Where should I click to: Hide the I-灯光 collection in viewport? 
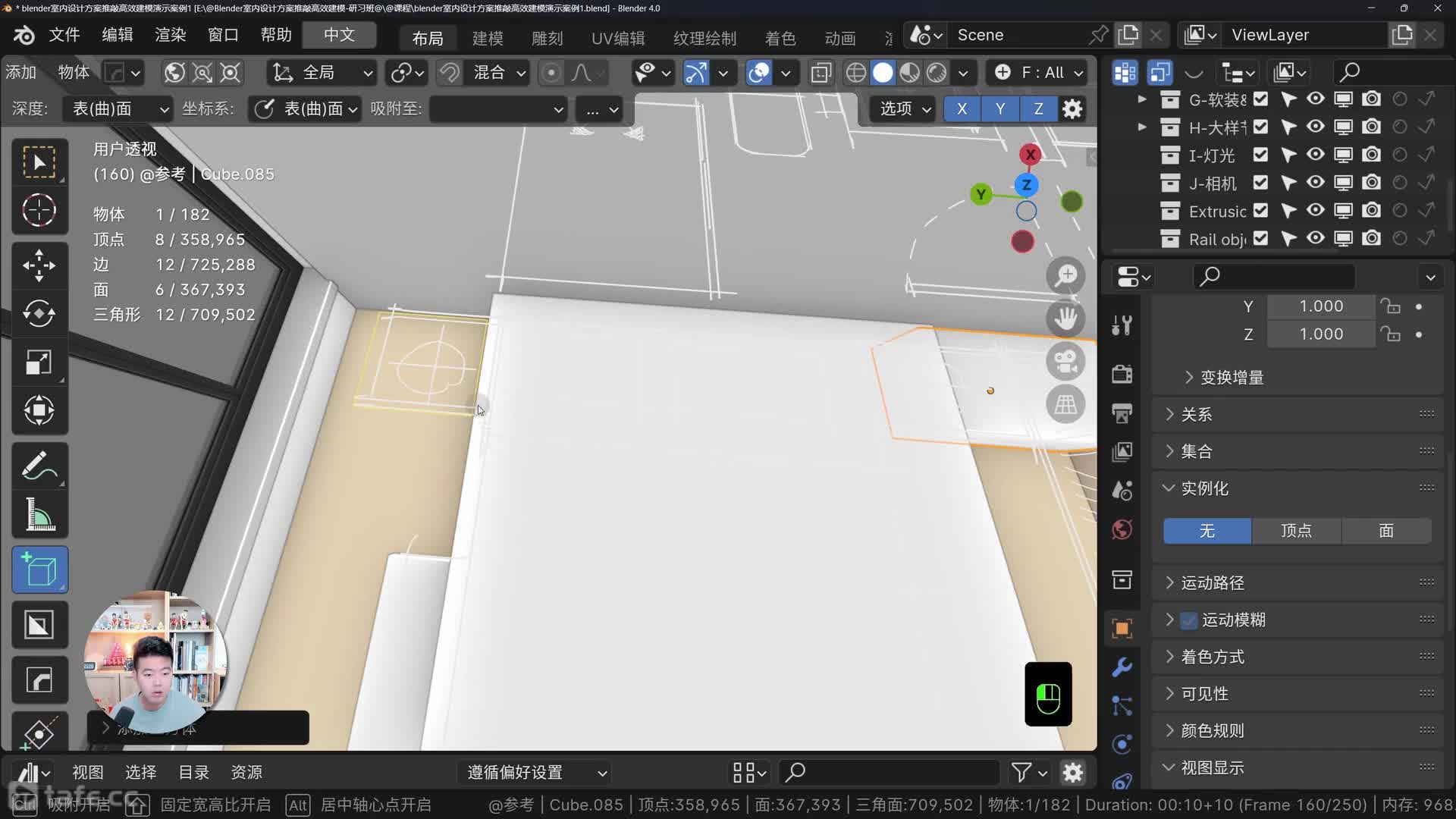point(1316,155)
